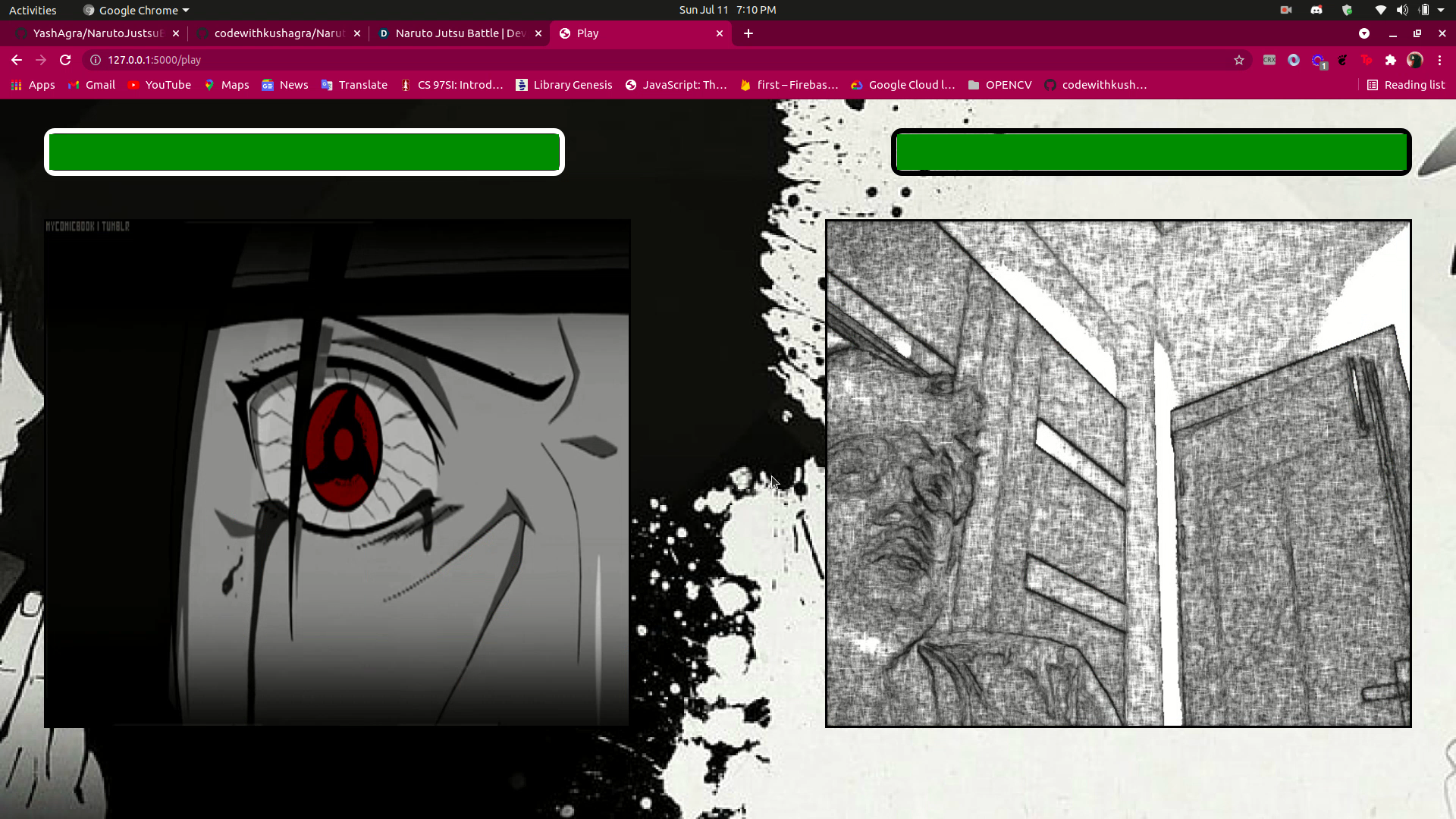
Task: Open the Google Chrome app menu
Action: click(136, 10)
